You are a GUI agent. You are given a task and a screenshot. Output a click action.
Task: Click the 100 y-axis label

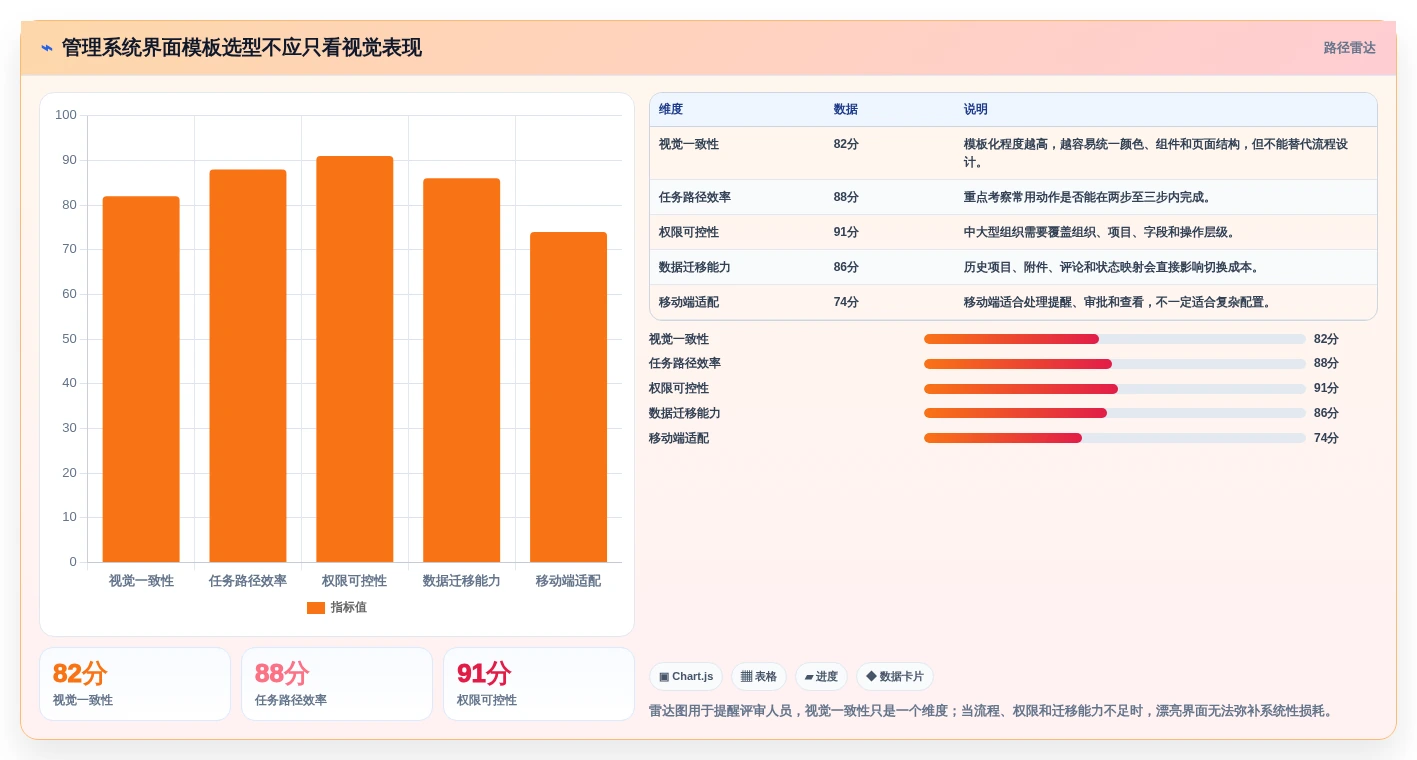click(66, 115)
